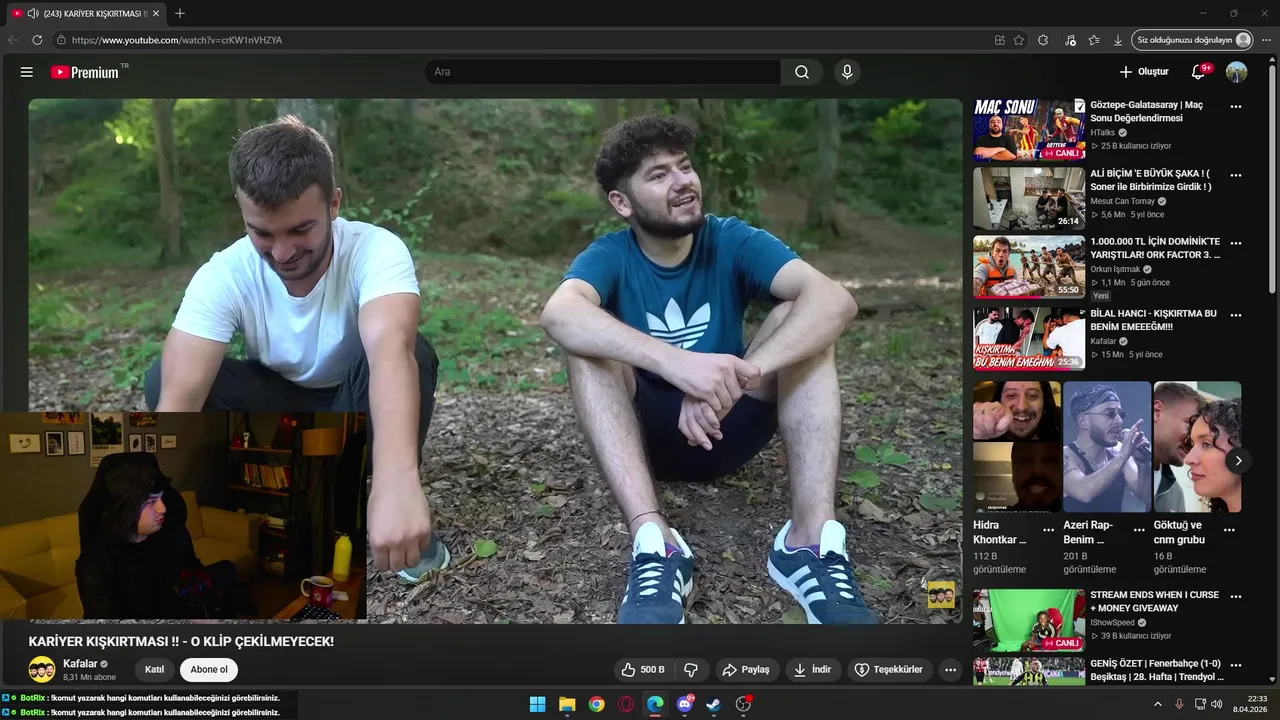Open the HTalks channel name
The width and height of the screenshot is (1280, 720).
pos(1102,132)
